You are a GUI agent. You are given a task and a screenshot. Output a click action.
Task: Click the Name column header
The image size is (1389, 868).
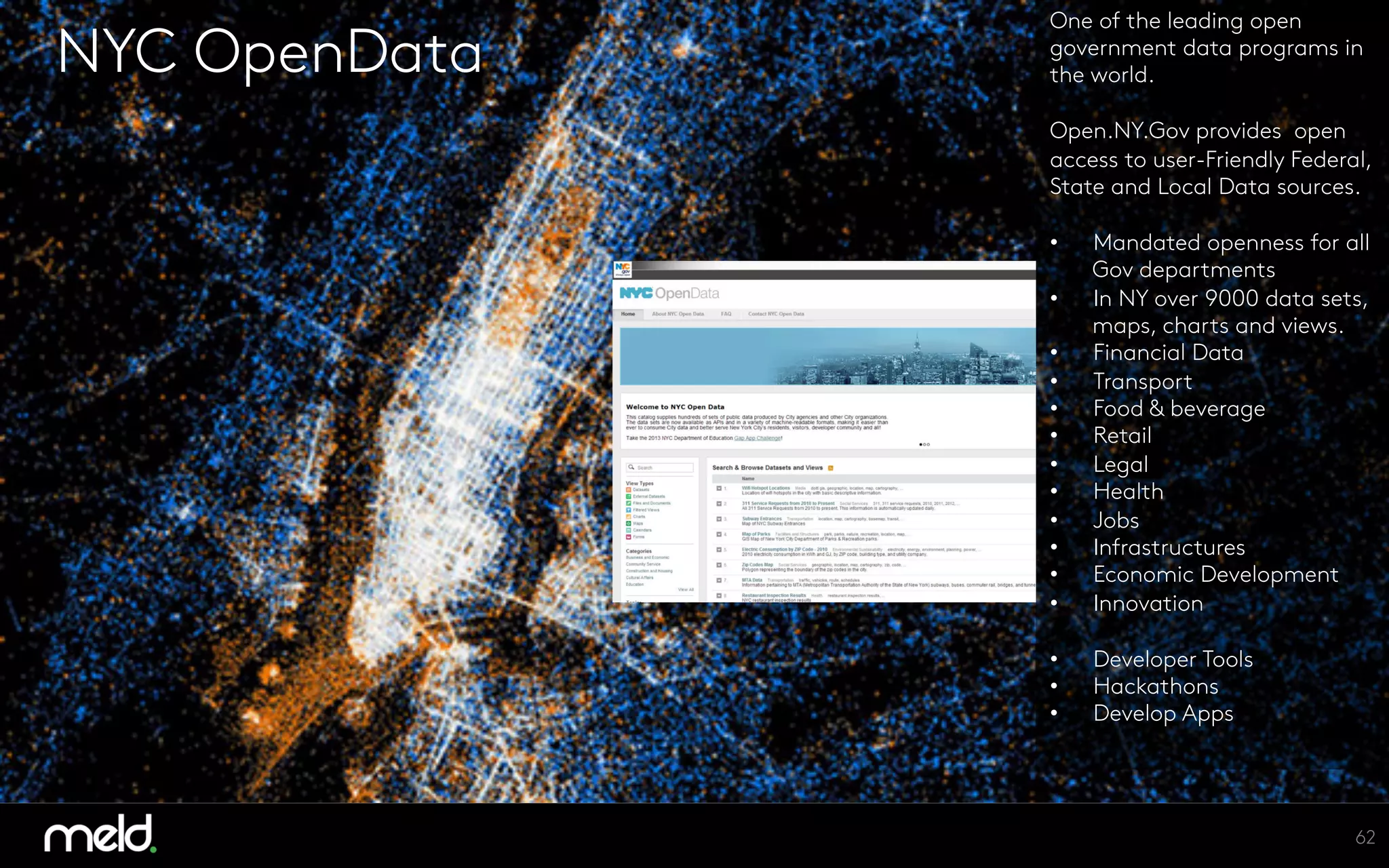(748, 479)
